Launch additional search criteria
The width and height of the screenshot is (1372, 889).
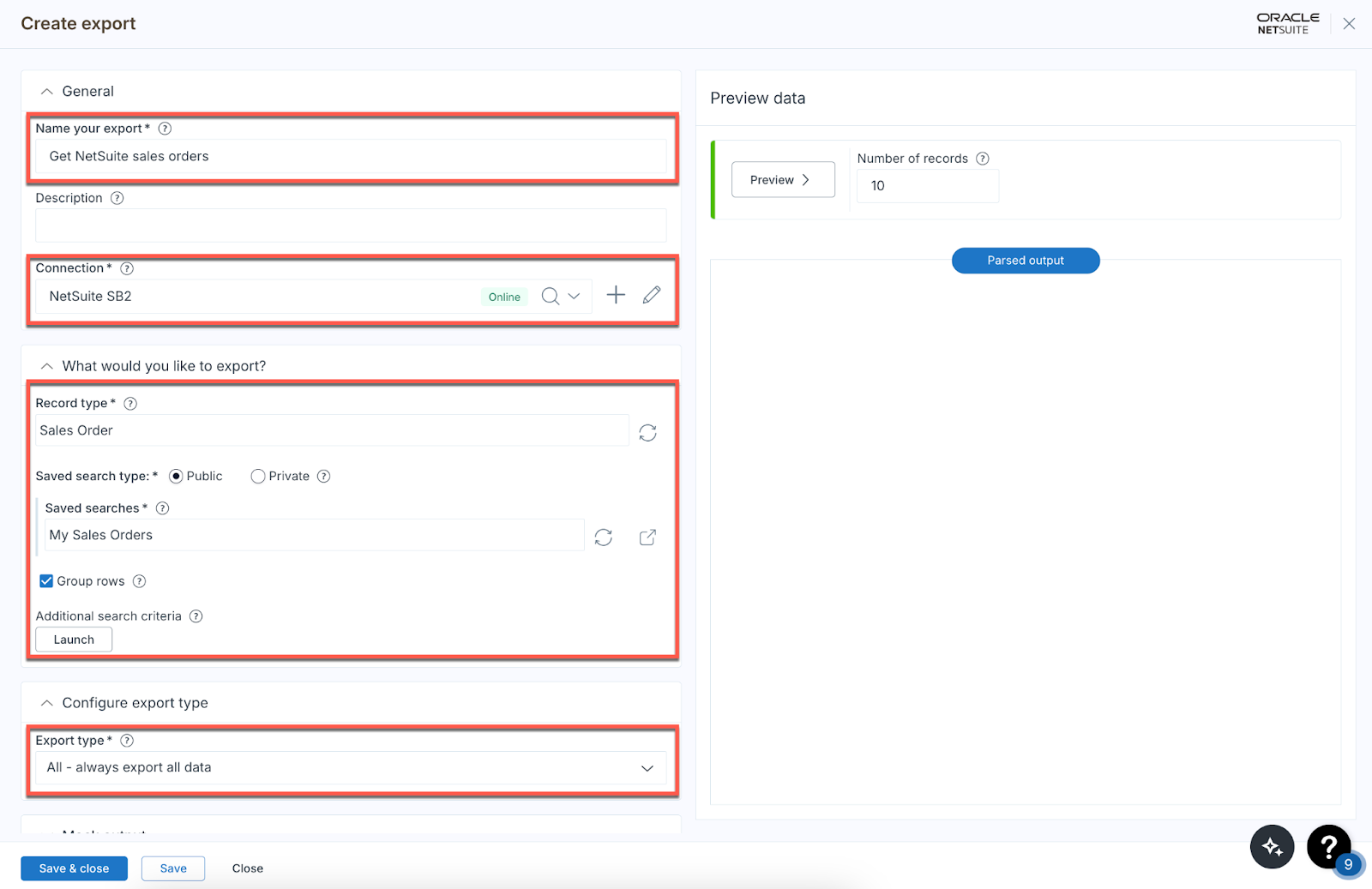[74, 640]
